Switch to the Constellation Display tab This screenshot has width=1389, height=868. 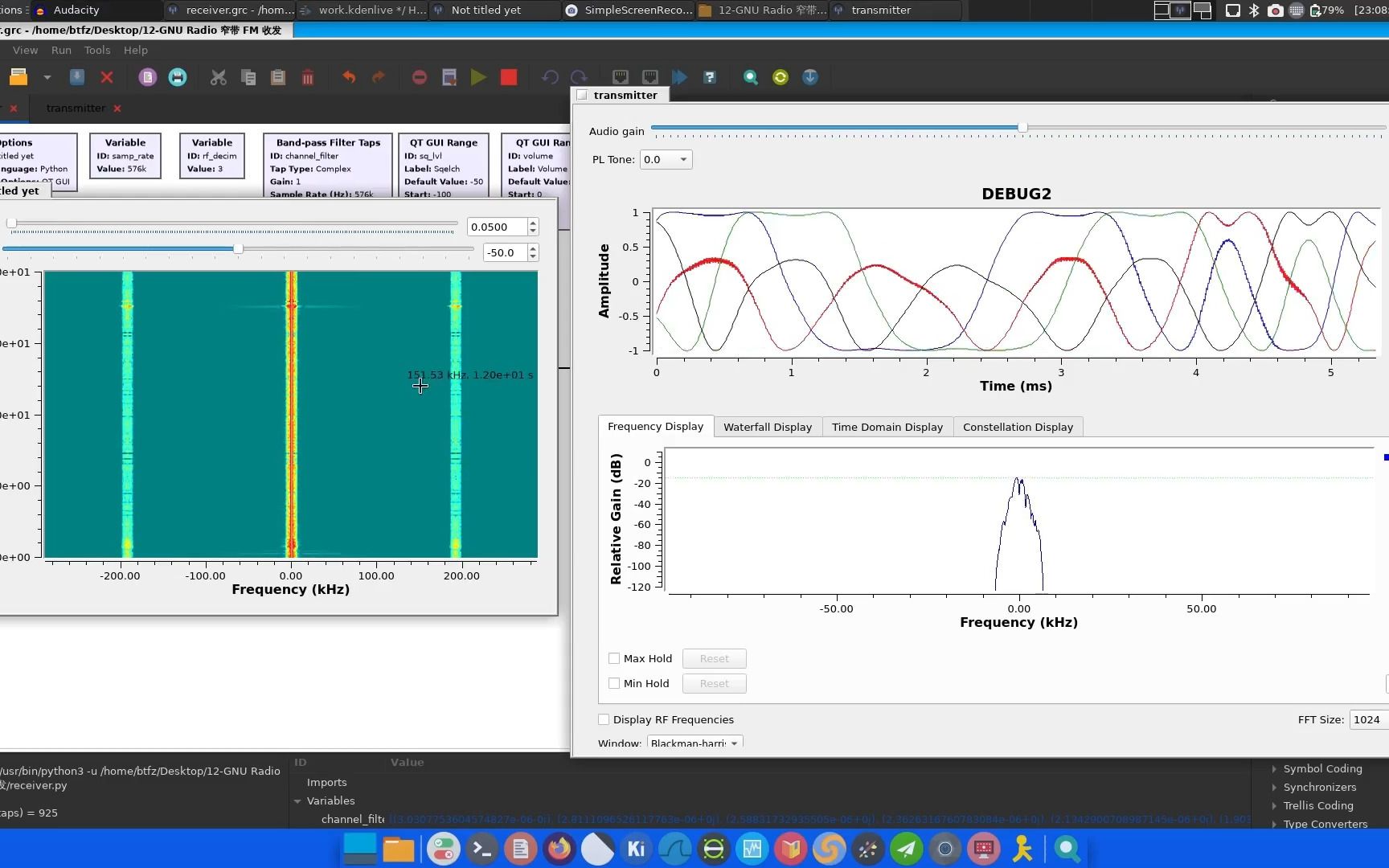tap(1018, 427)
